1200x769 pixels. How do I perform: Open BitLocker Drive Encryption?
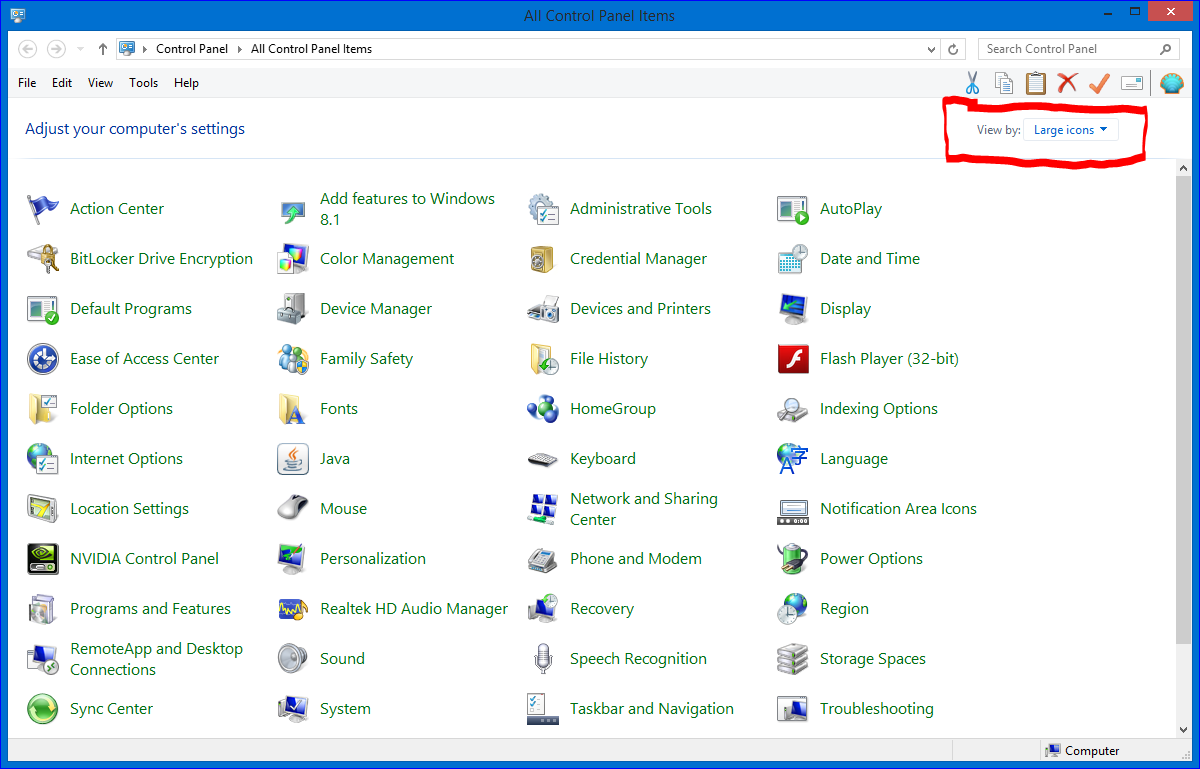(x=161, y=259)
